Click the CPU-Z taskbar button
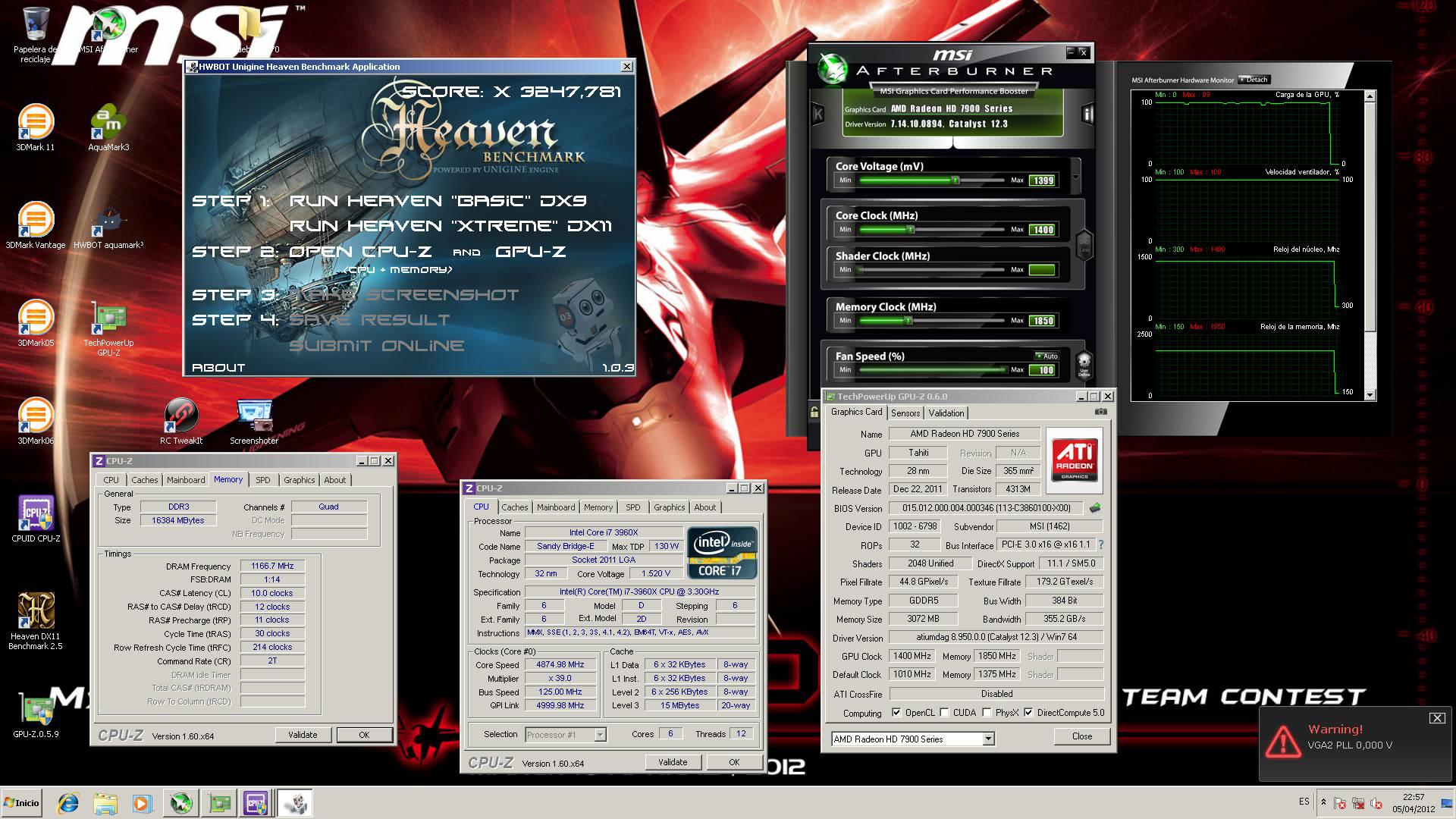 coord(256,803)
